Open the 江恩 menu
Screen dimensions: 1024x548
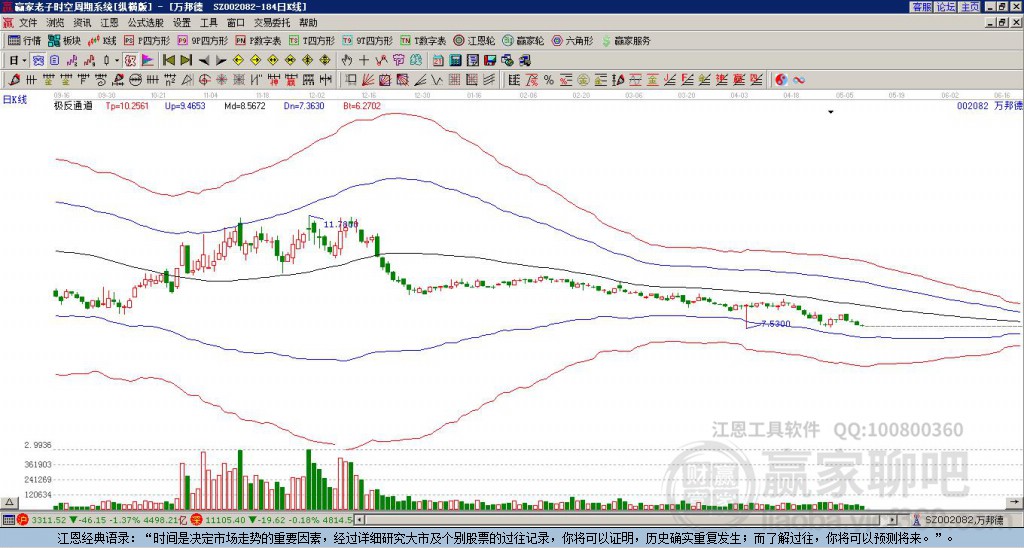tap(109, 23)
